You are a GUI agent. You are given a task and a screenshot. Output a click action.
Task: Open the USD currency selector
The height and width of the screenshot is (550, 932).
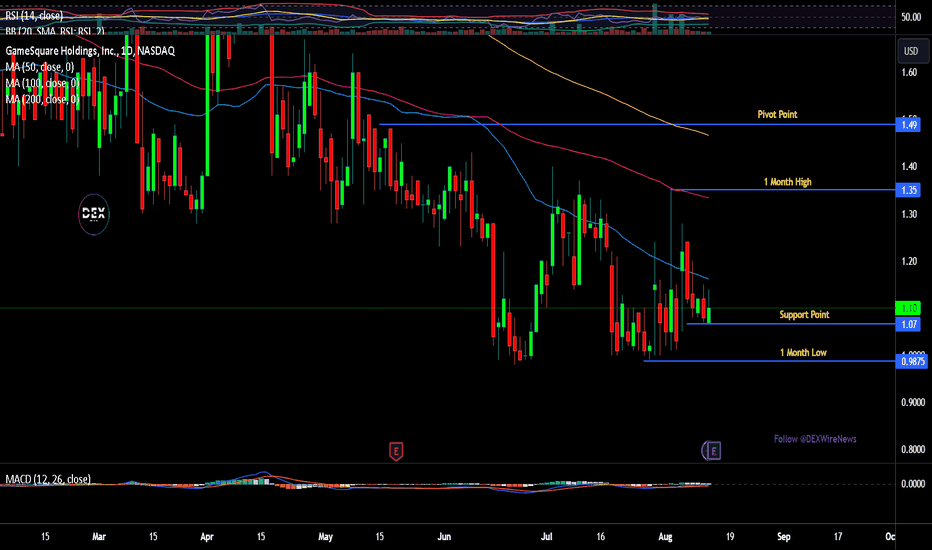tap(911, 51)
